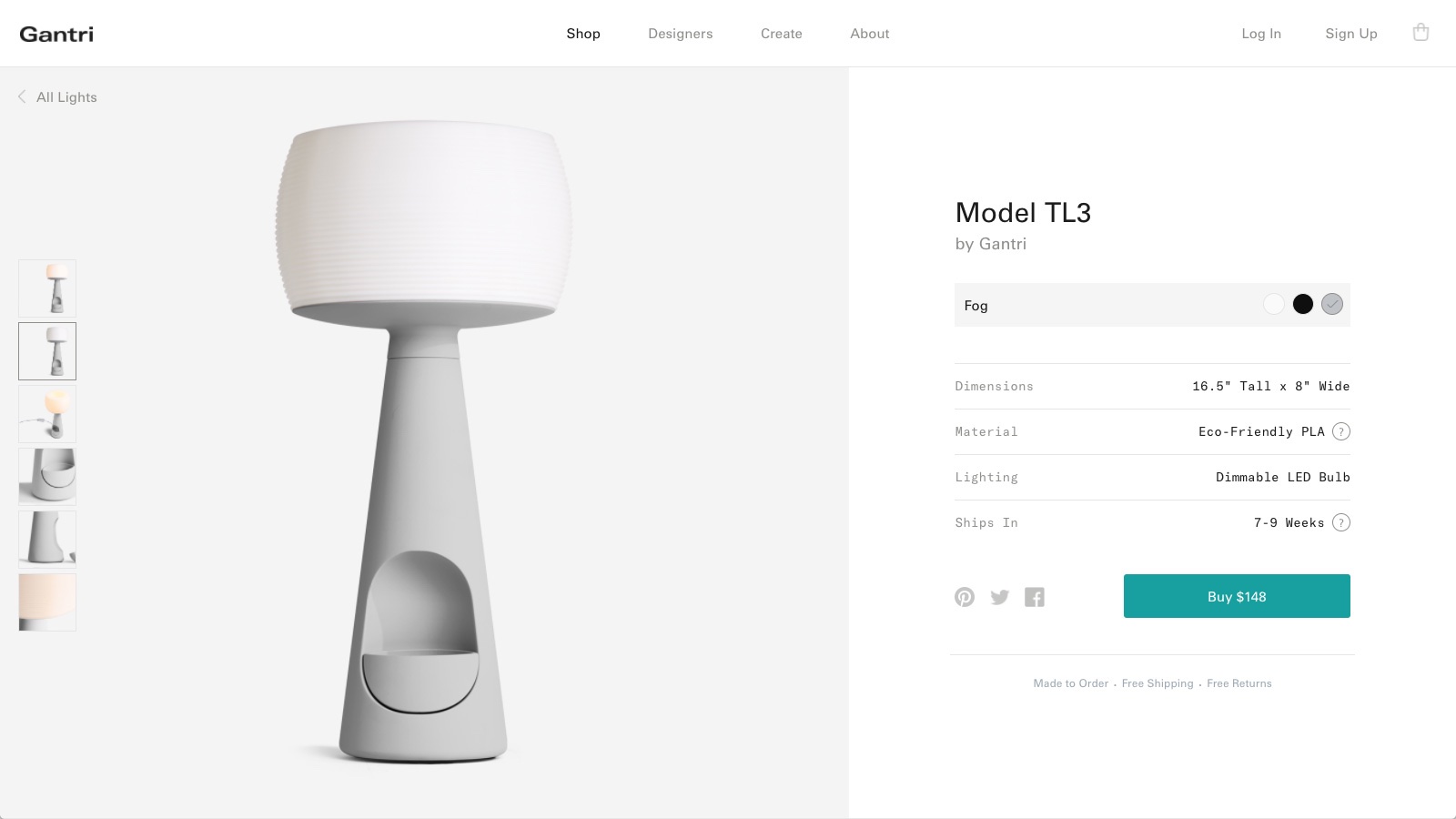Viewport: 1456px width, 819px height.
Task: Click the Sign Up link
Action: 1351,34
